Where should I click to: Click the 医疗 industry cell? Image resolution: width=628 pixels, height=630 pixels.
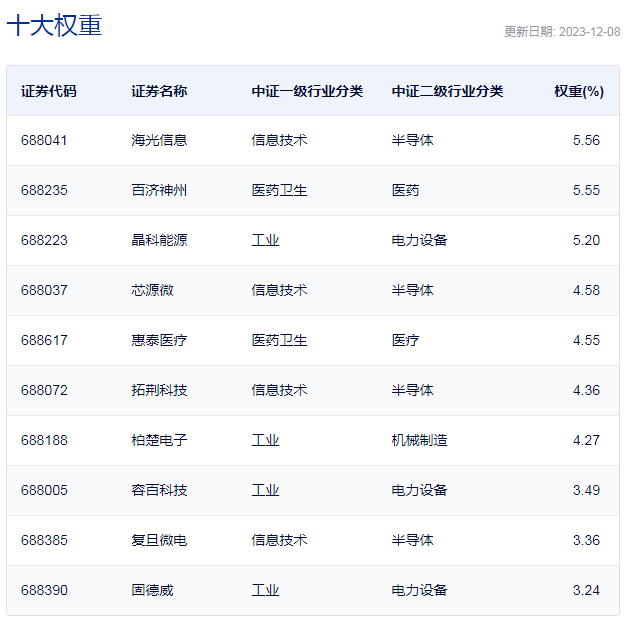[x=405, y=340]
